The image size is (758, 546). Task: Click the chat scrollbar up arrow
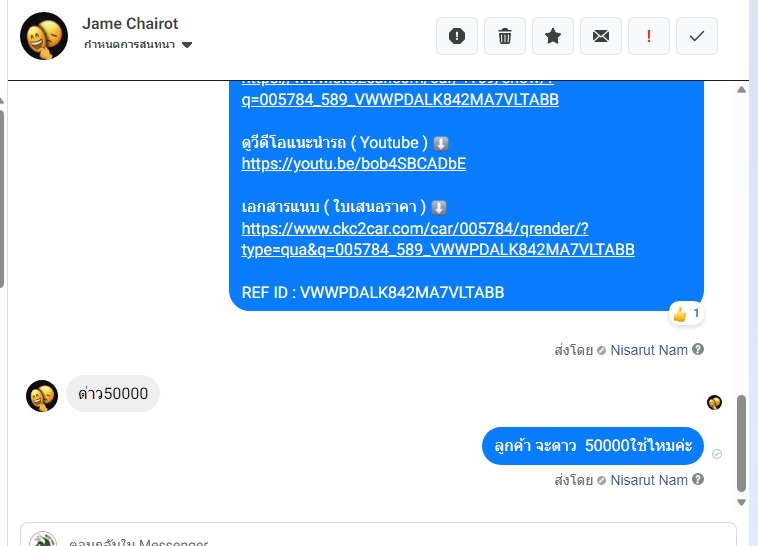click(x=741, y=89)
